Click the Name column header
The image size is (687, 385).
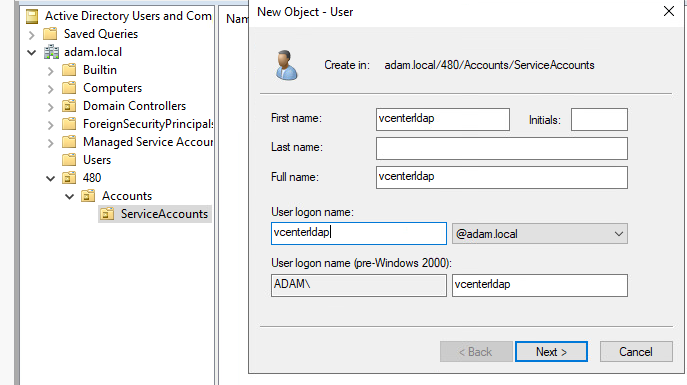click(237, 19)
